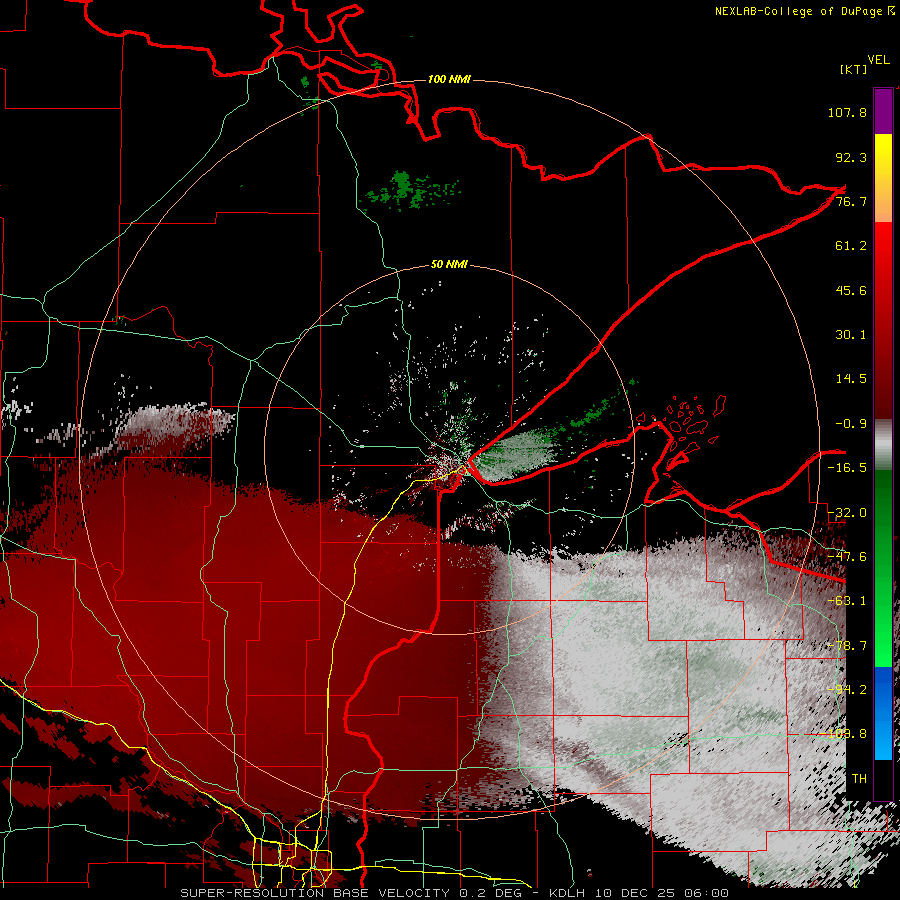900x900 pixels.
Task: Select the 61.2 velocity scale value
Action: (851, 246)
